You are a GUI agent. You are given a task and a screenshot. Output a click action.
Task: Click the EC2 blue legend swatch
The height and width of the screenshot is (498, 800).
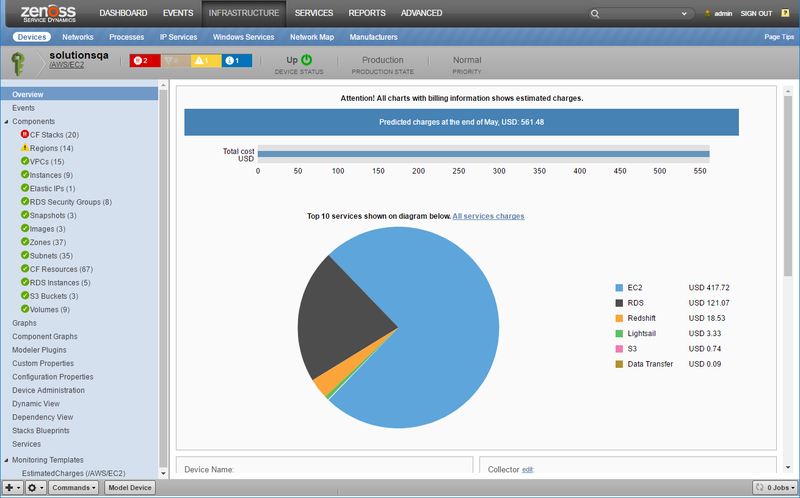coord(619,288)
